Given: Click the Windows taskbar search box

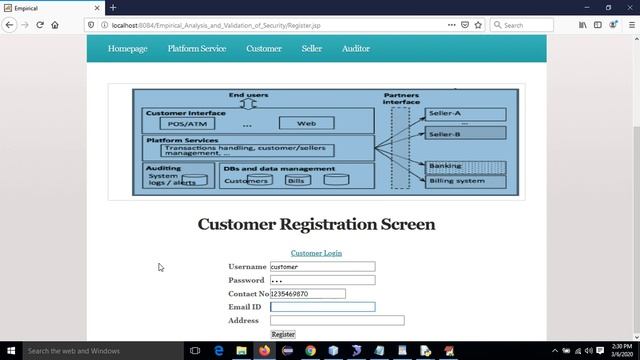Looking at the screenshot, I should [103, 351].
